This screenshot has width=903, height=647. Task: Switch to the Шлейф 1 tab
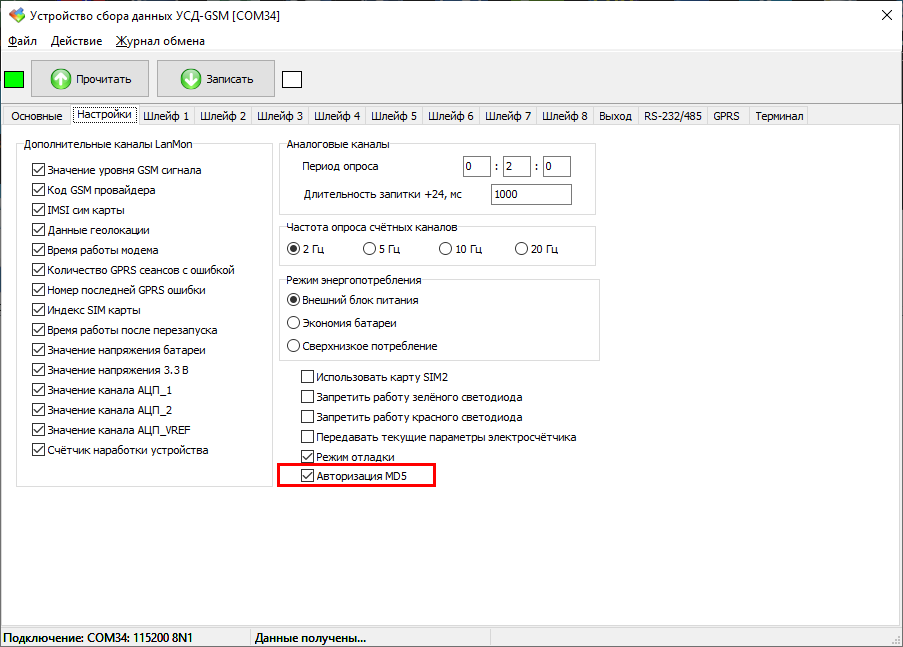coord(166,116)
